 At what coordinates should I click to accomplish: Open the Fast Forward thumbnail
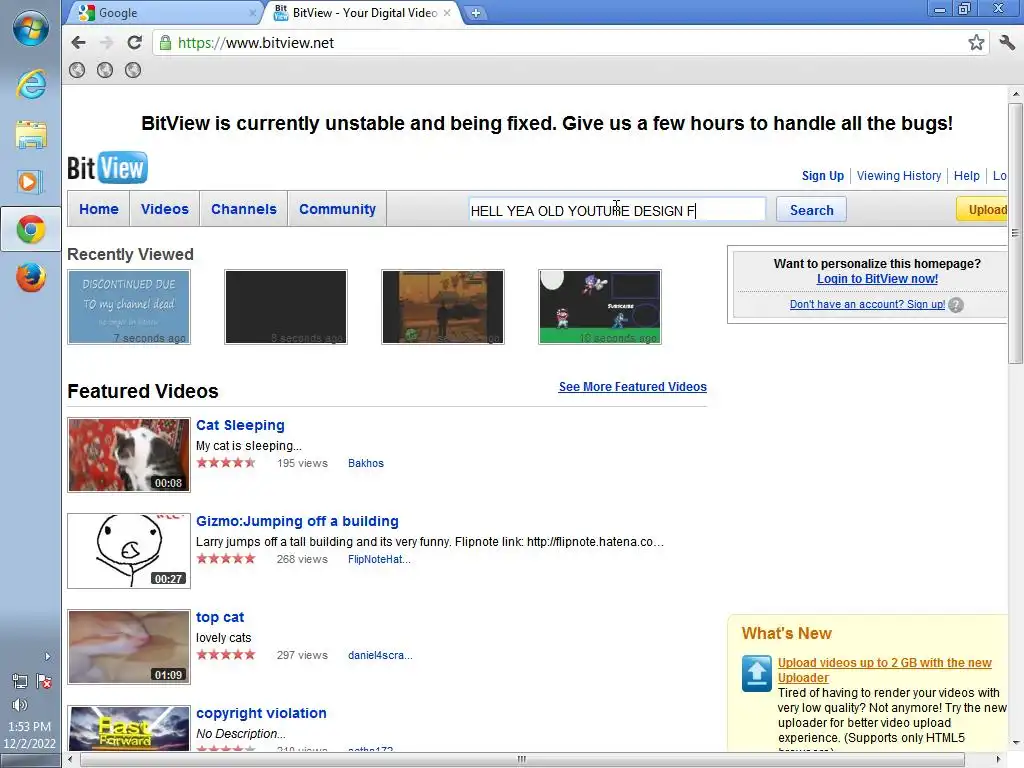click(x=129, y=728)
